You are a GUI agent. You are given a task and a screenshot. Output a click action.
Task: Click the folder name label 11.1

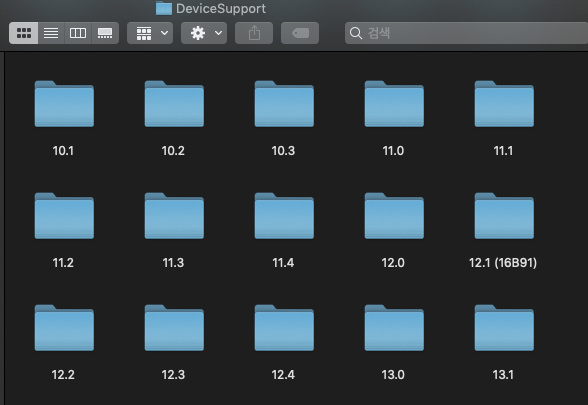tap(503, 151)
